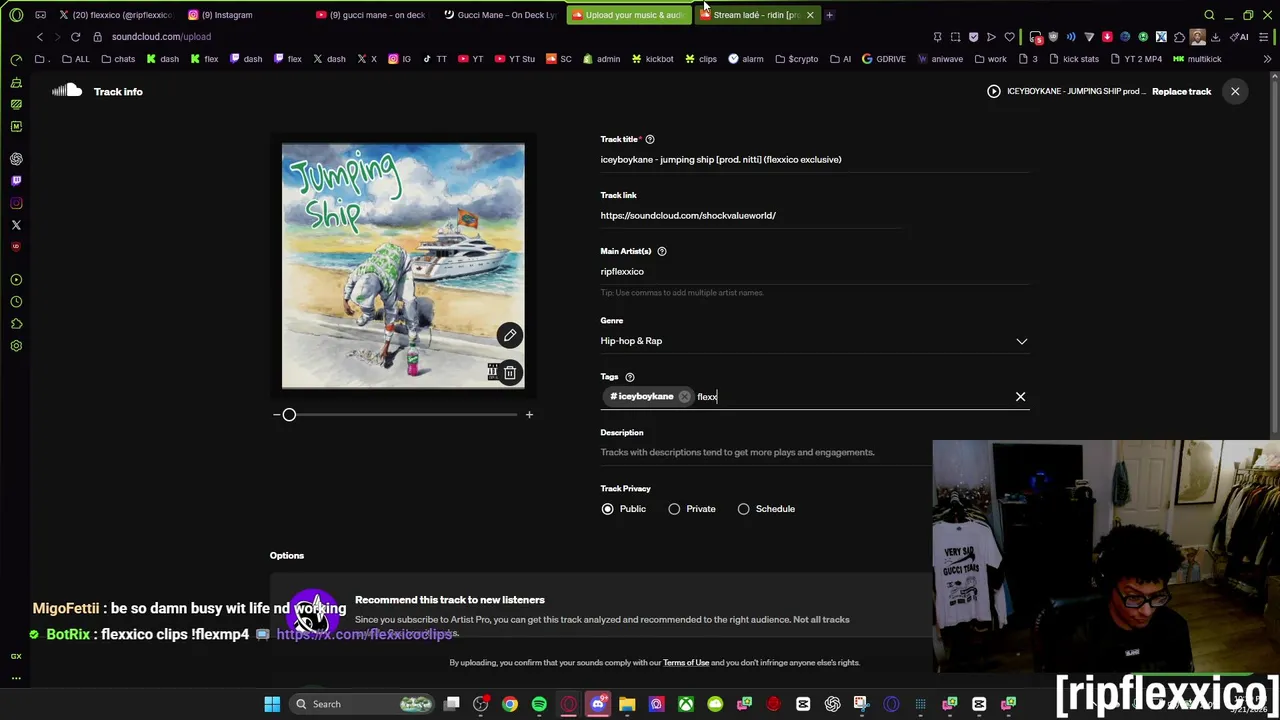Open the AI bookmarks folder
The image size is (1280, 720).
840,59
